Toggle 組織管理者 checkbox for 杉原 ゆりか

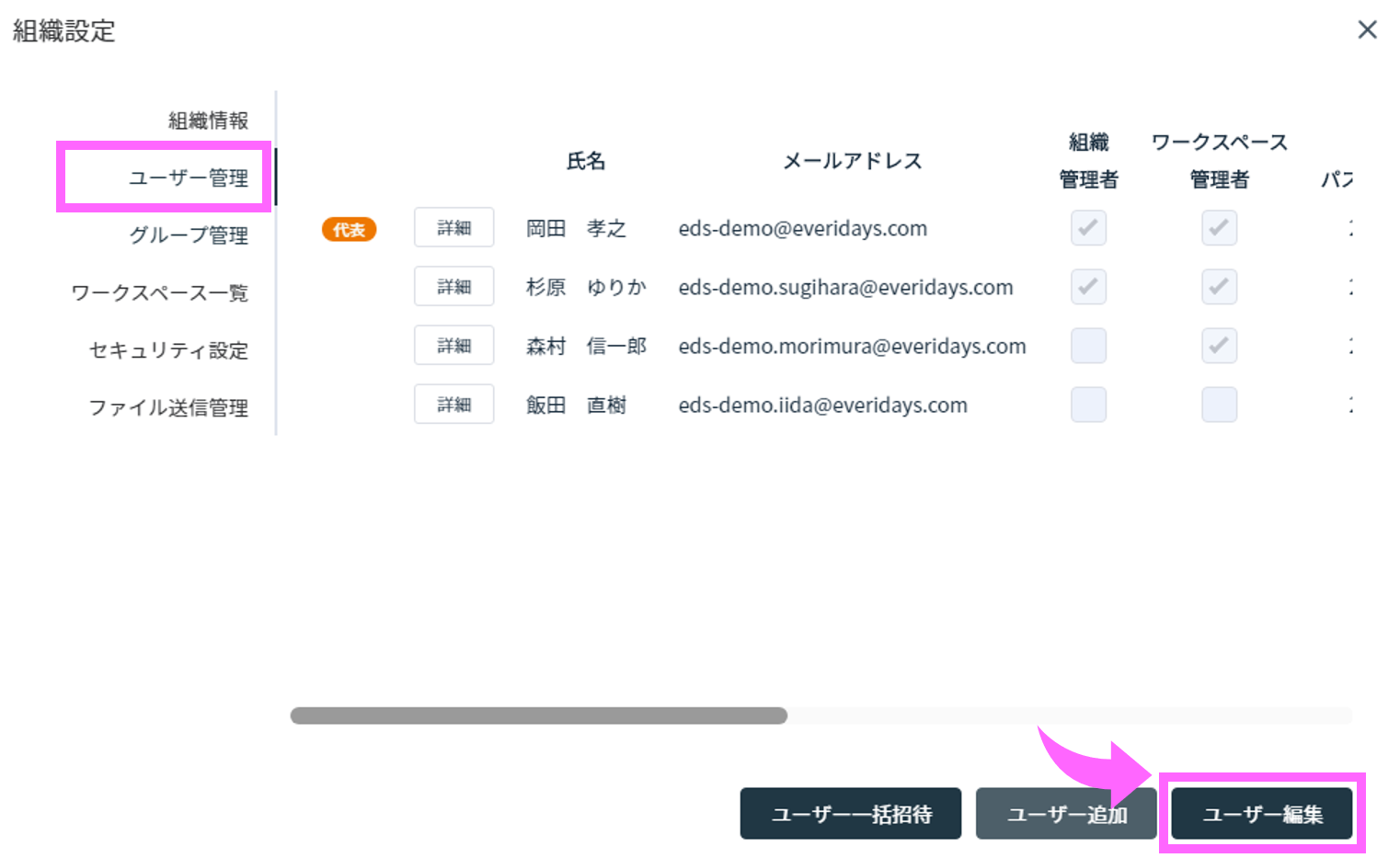1087,286
